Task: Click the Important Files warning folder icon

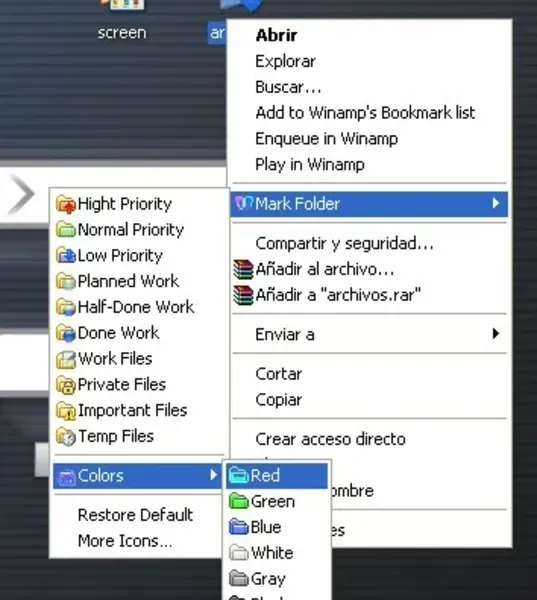Action: [65, 411]
